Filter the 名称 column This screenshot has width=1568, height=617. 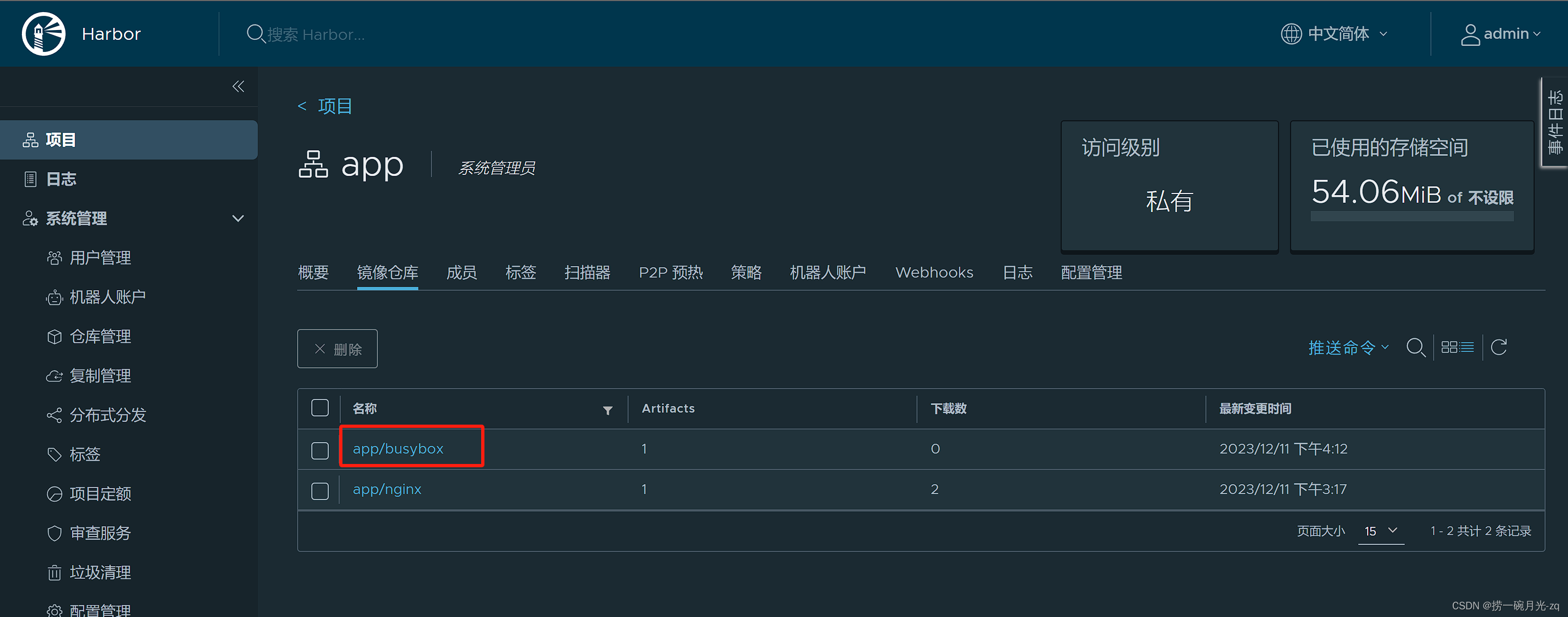[607, 410]
